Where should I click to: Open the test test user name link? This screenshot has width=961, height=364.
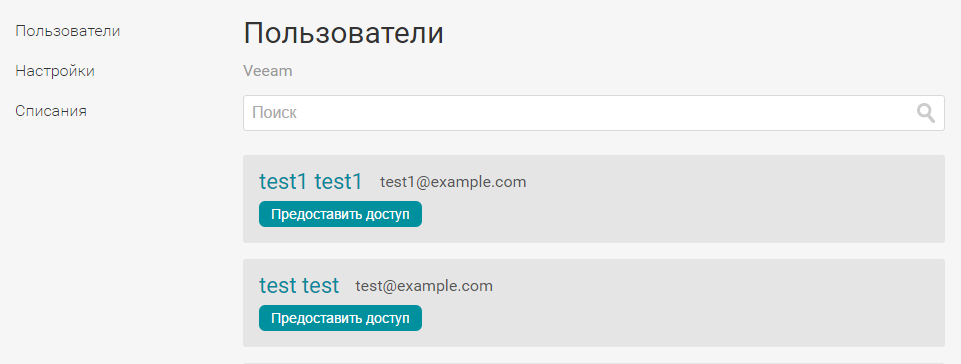298,286
